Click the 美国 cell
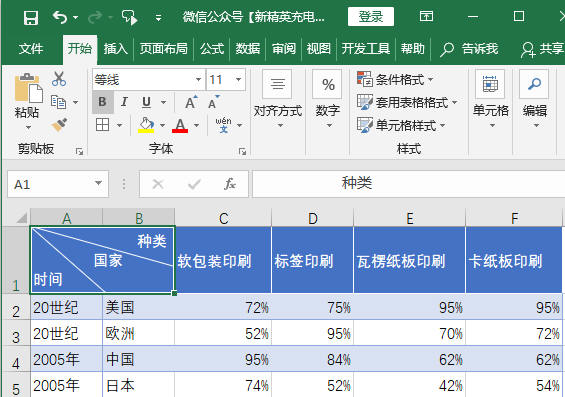The height and width of the screenshot is (397, 565). (138, 307)
